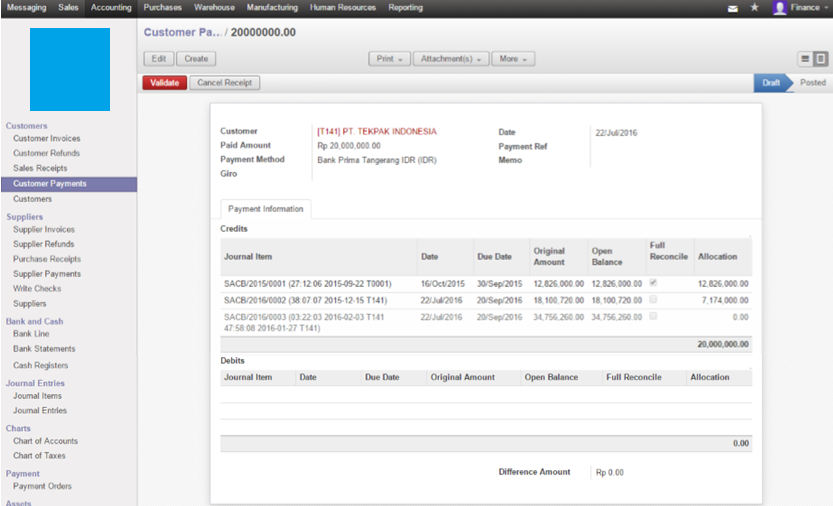Screen dimensions: 833x506
Task: Open the messages envelope icon
Action: click(733, 8)
